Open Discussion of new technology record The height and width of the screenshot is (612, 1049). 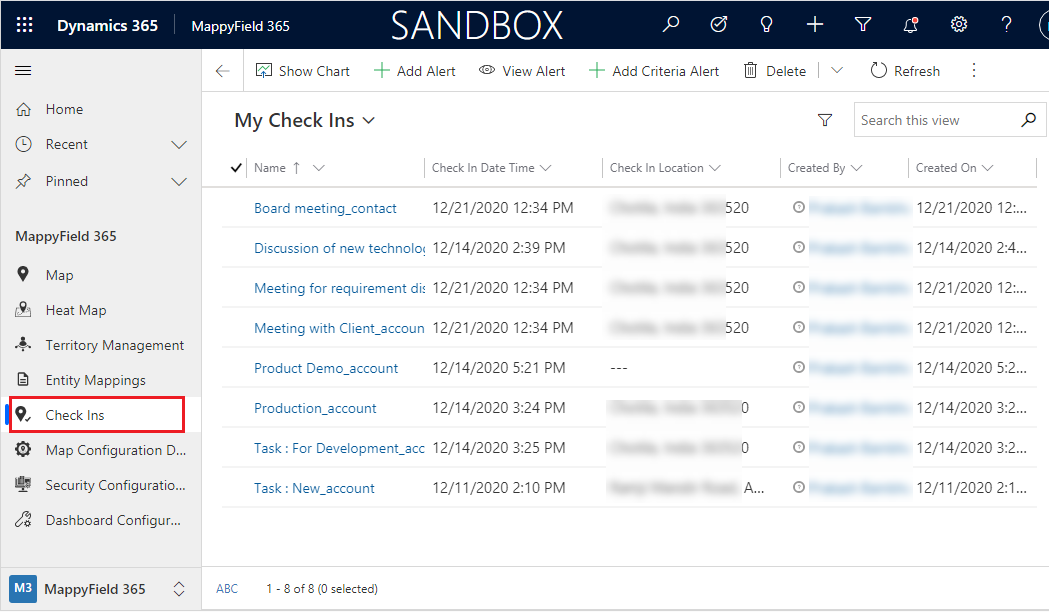[x=339, y=248]
